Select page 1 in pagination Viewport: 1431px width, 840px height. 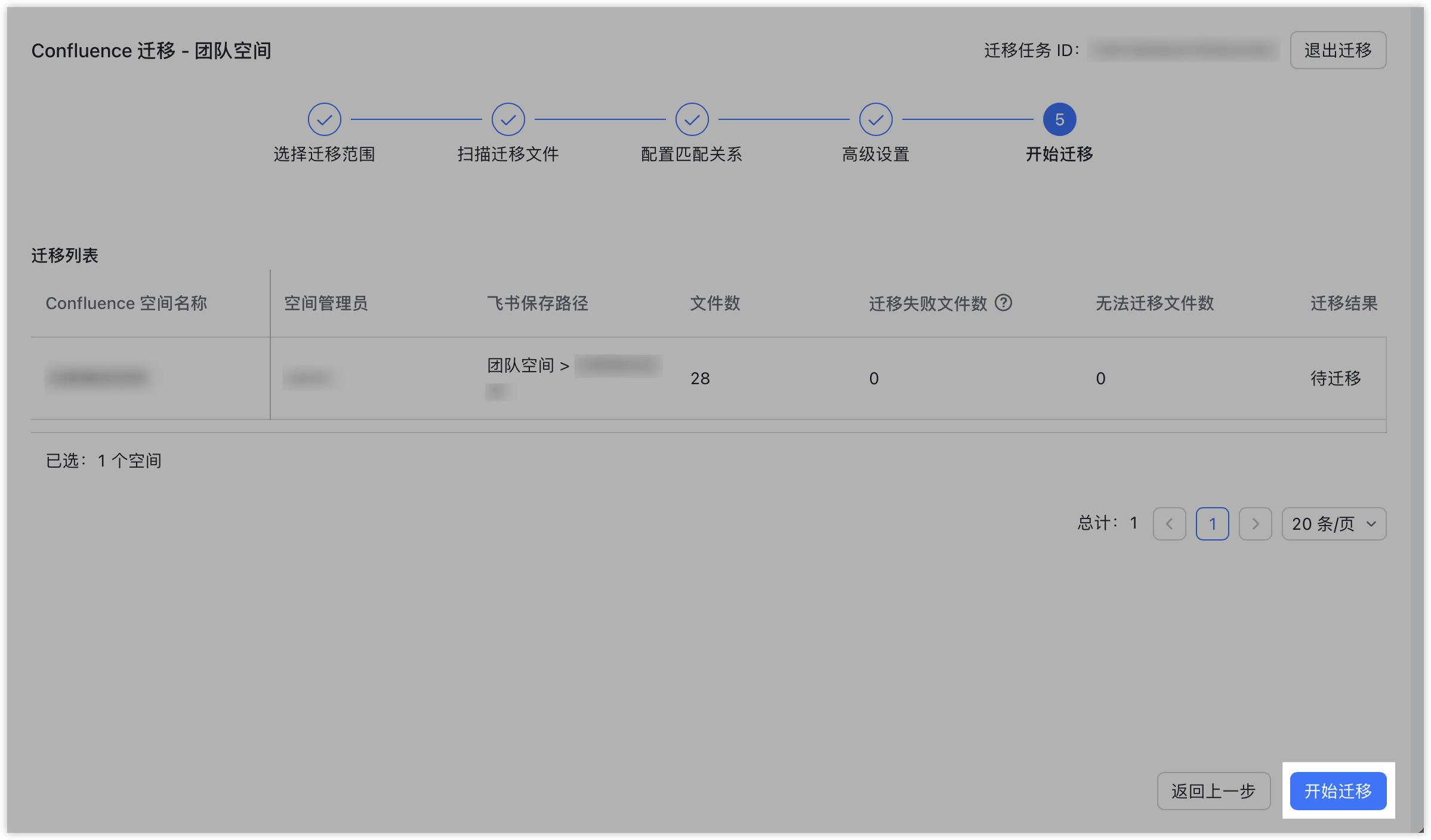(x=1212, y=524)
